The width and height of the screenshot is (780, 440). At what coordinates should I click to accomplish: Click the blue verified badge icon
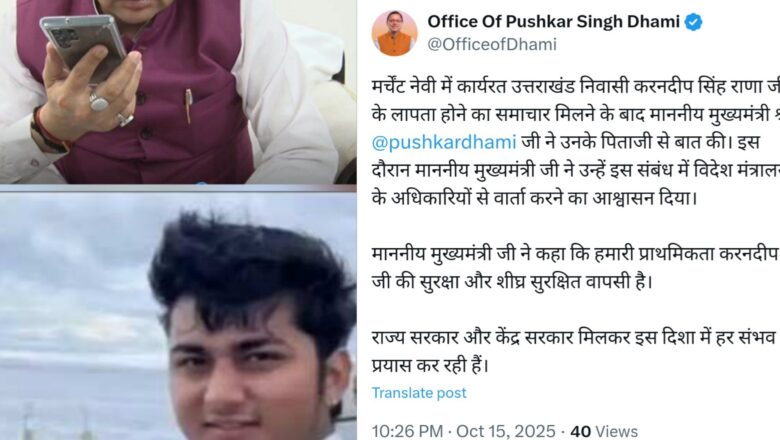693,22
